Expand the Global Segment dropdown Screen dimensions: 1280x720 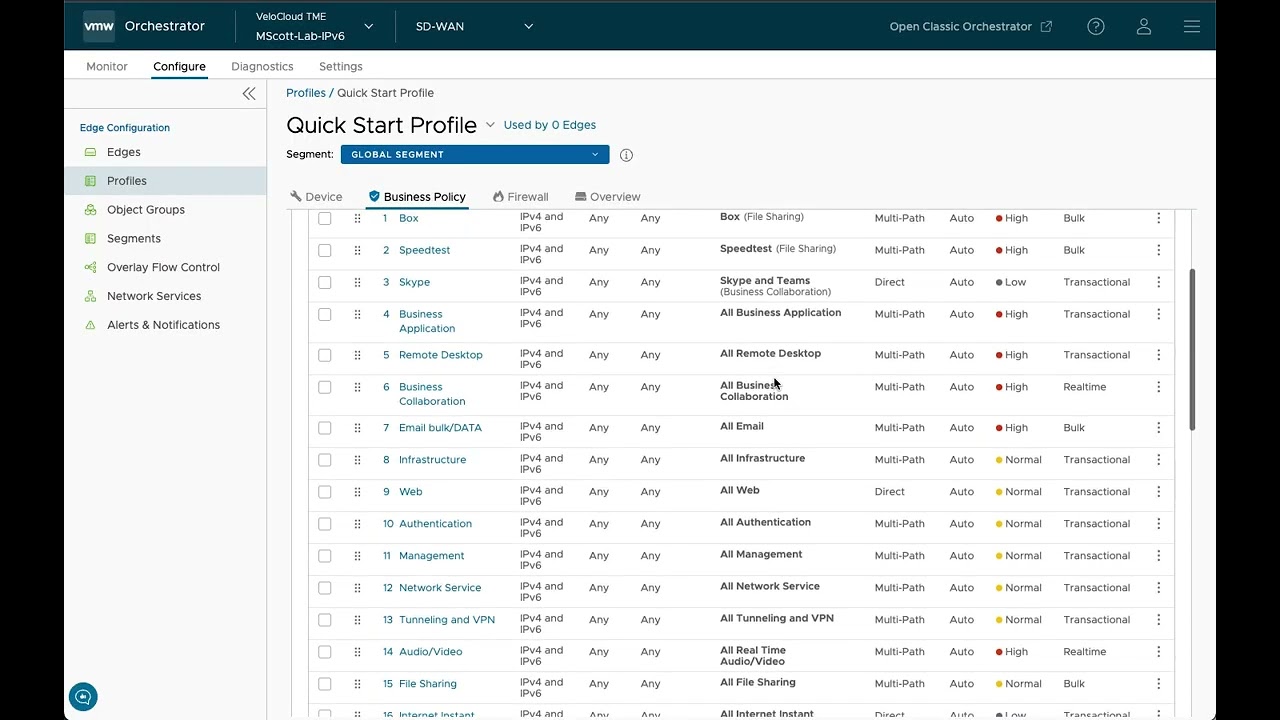click(x=475, y=155)
